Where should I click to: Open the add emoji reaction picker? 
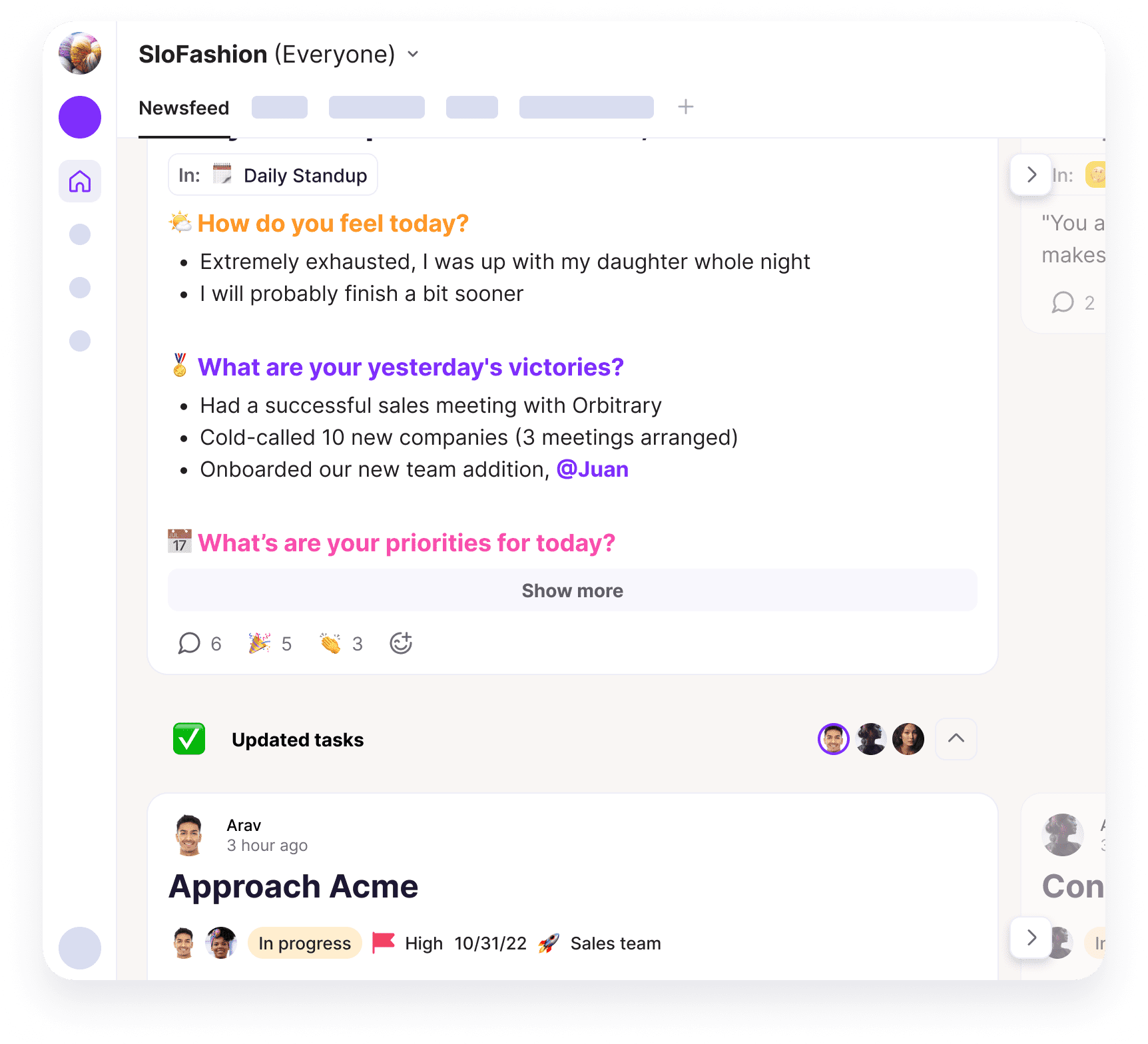(401, 643)
